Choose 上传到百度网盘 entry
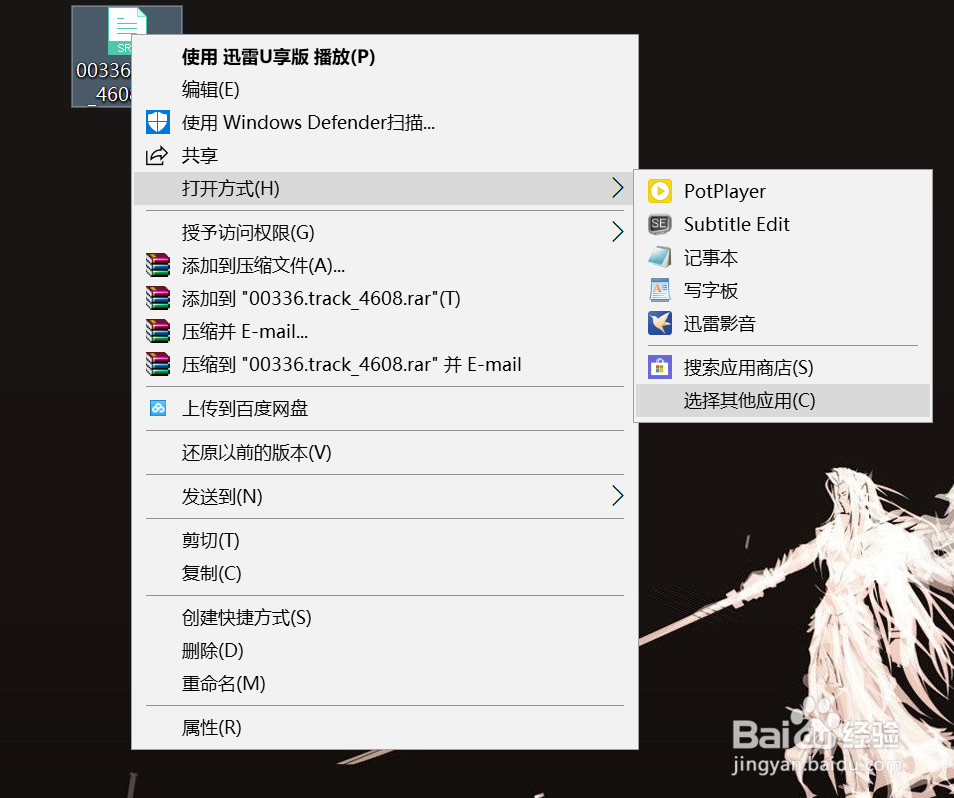This screenshot has width=954, height=798. [x=385, y=408]
